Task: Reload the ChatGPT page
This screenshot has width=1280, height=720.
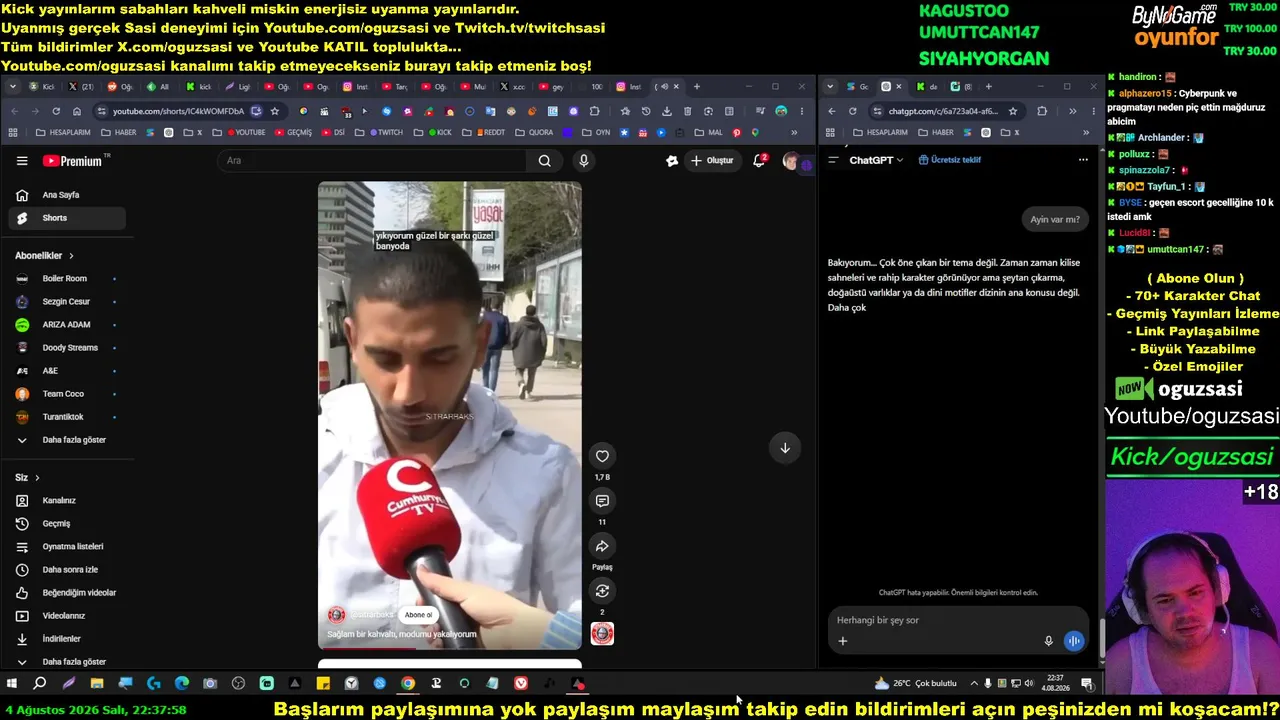Action: pos(852,111)
